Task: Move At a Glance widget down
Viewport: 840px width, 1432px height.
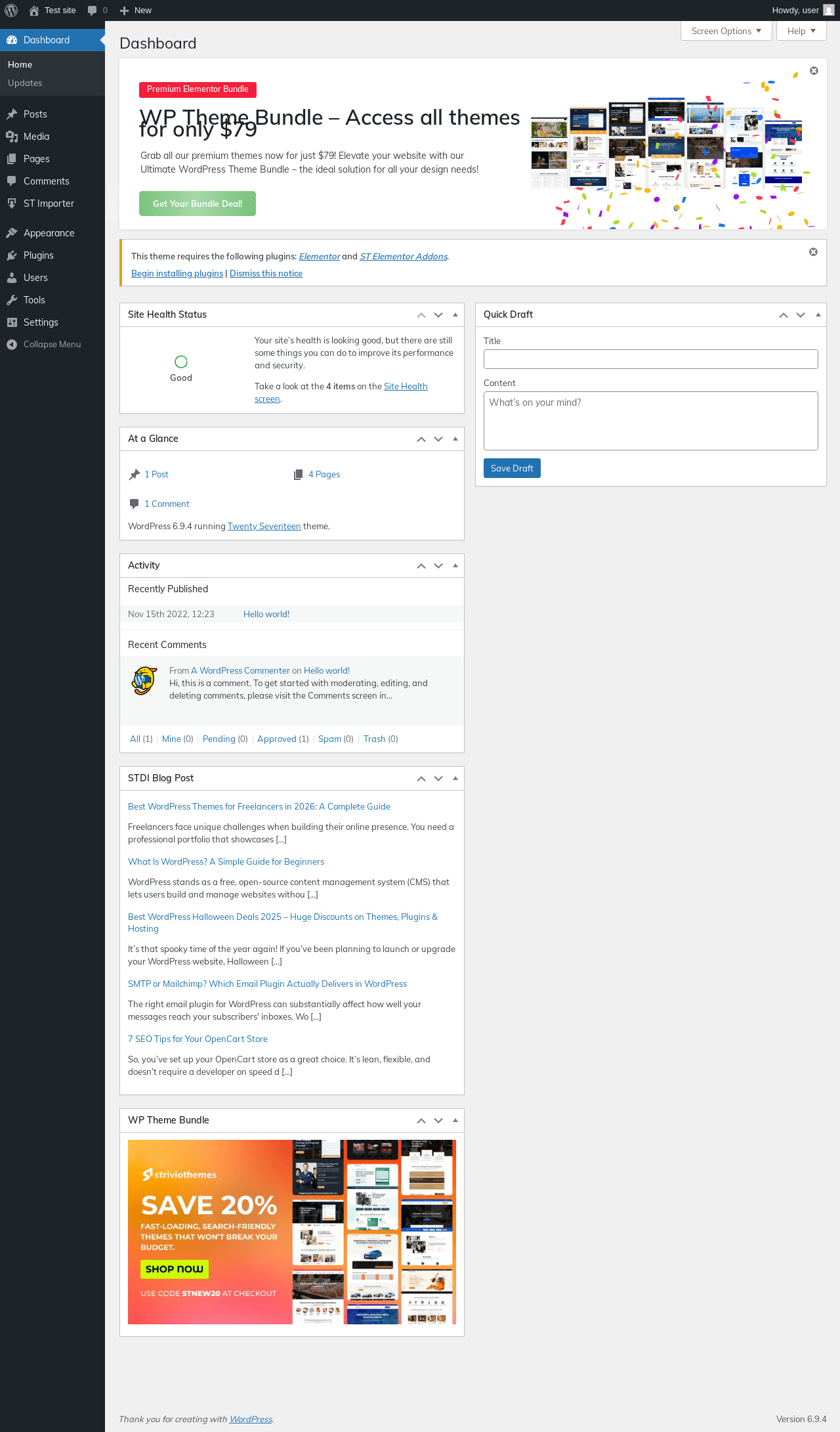Action: [438, 439]
